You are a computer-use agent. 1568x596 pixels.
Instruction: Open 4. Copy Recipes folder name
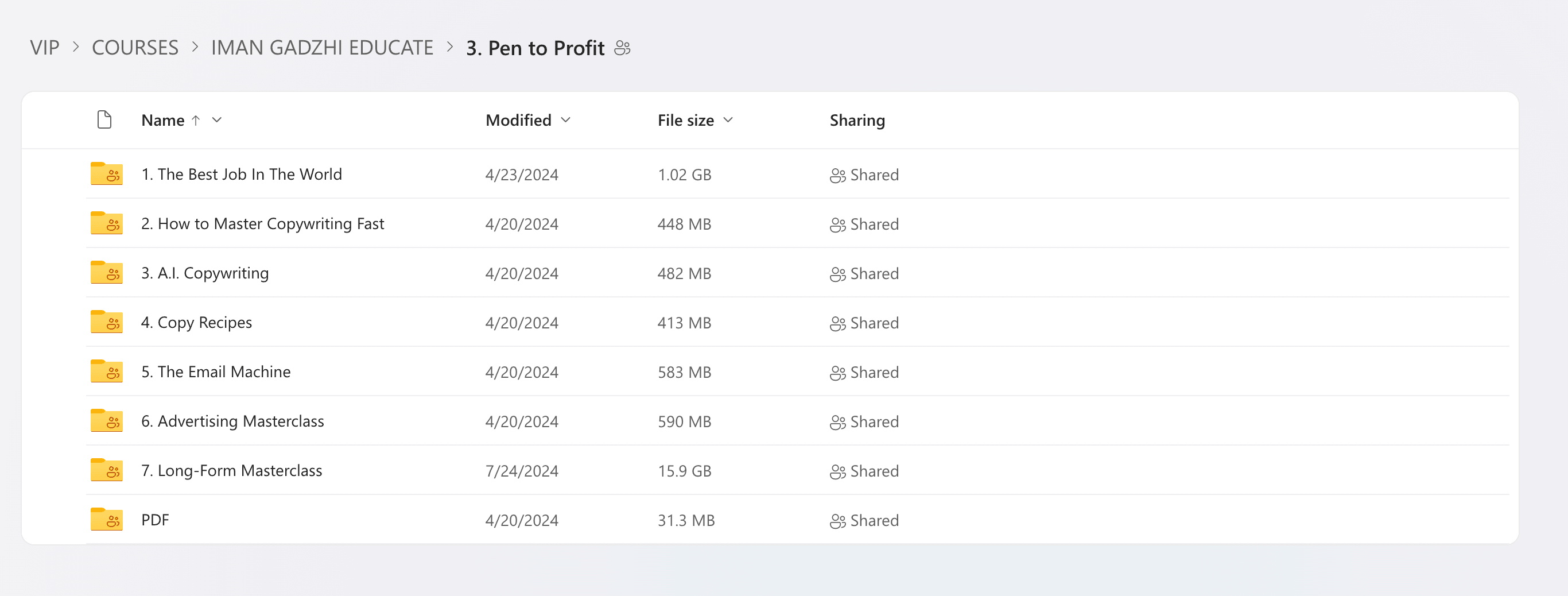click(196, 322)
